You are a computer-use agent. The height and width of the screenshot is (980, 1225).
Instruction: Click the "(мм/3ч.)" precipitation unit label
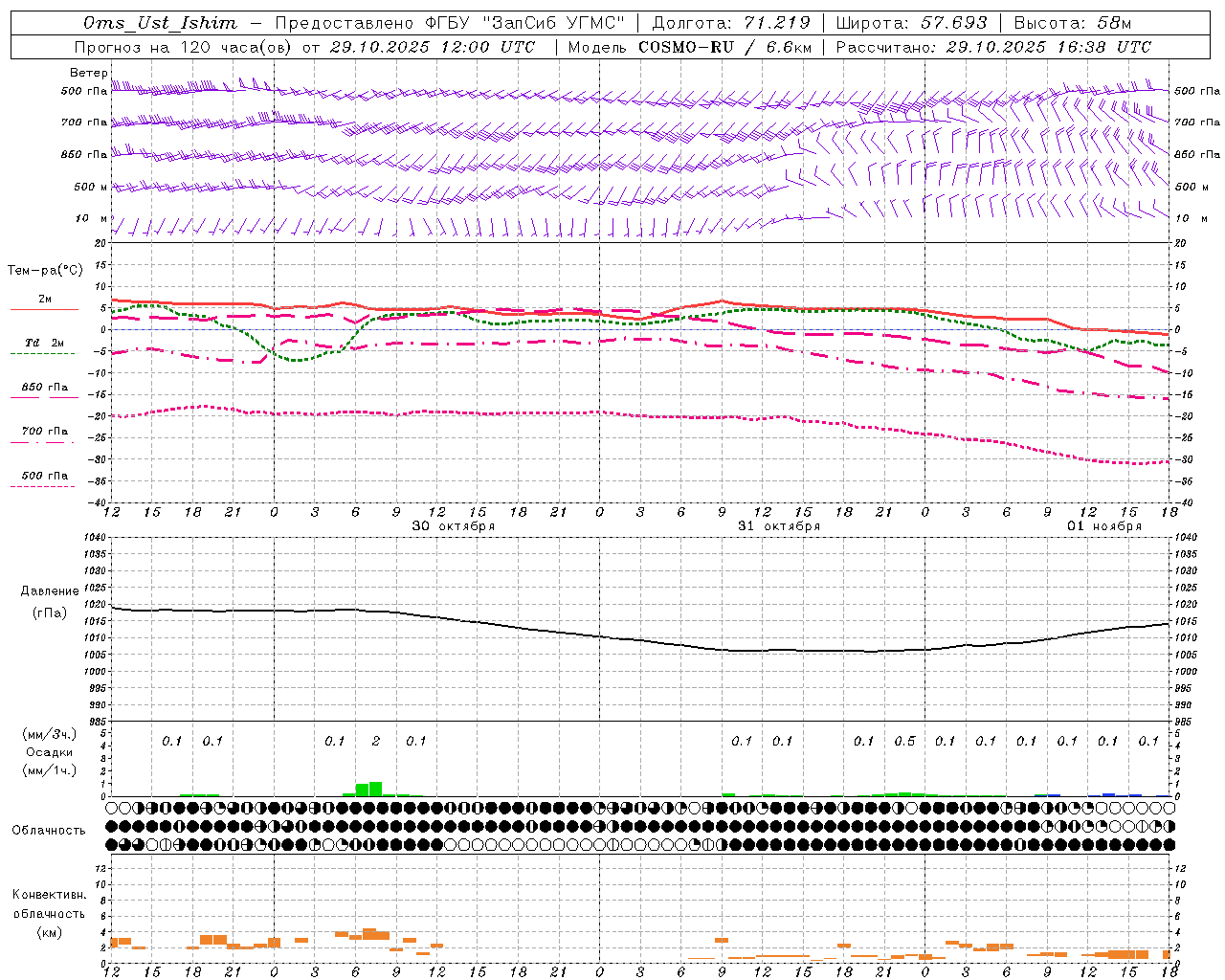49,734
